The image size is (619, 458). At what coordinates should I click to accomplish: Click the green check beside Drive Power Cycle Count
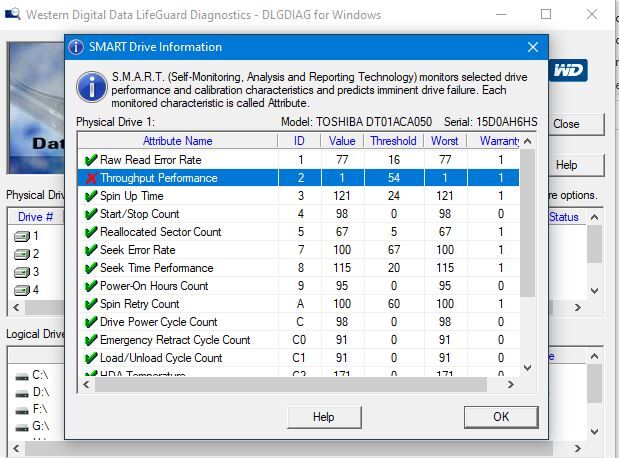click(91, 322)
